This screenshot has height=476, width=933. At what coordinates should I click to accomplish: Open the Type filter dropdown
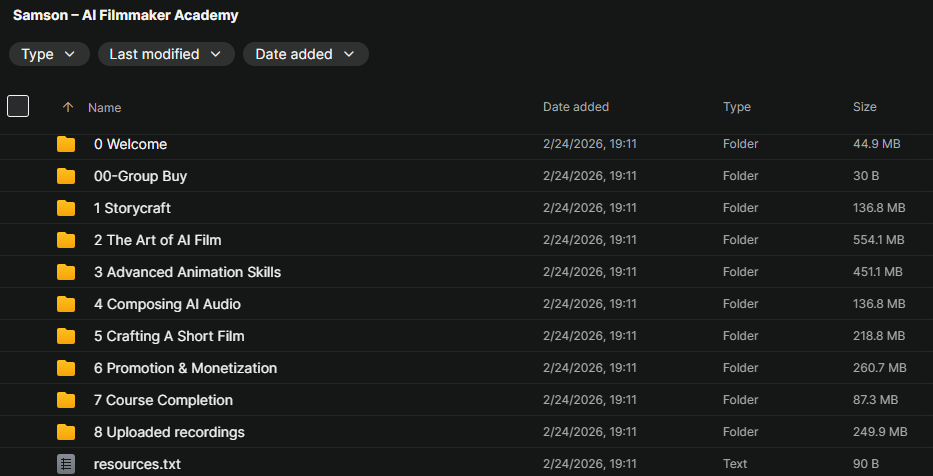pos(49,54)
